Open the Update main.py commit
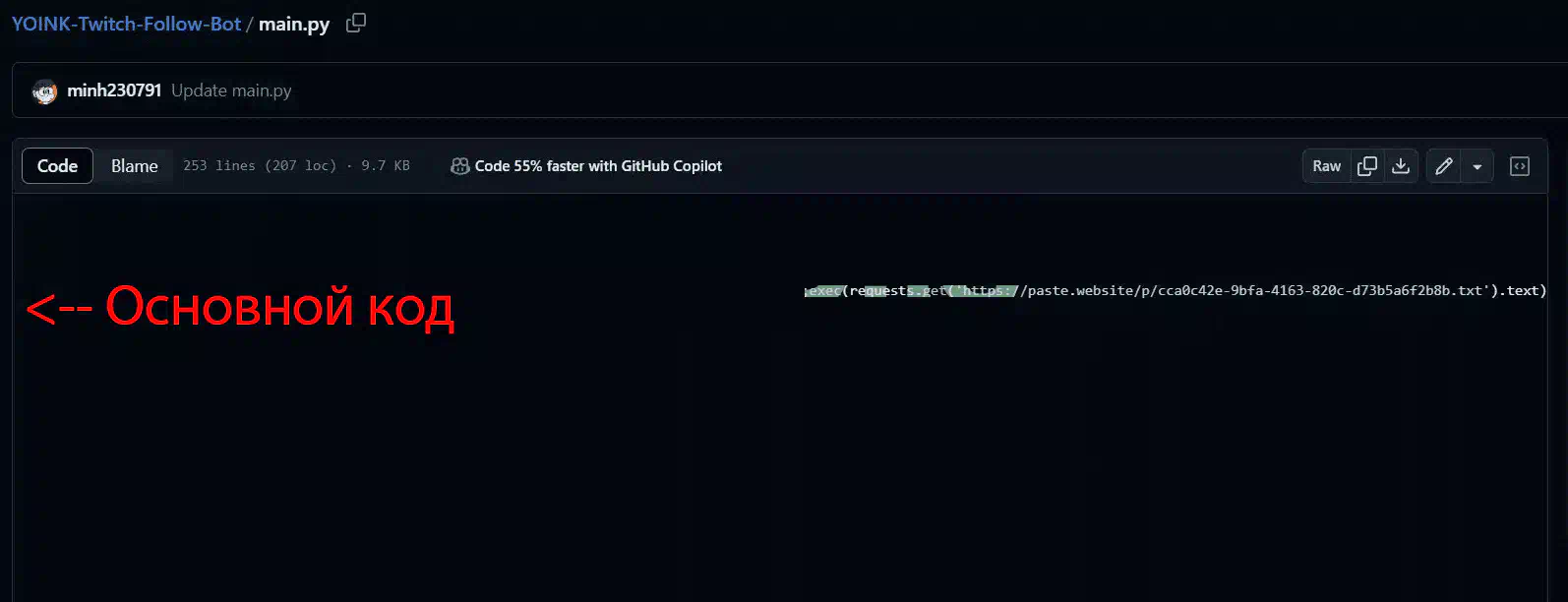The image size is (1568, 602). point(231,90)
